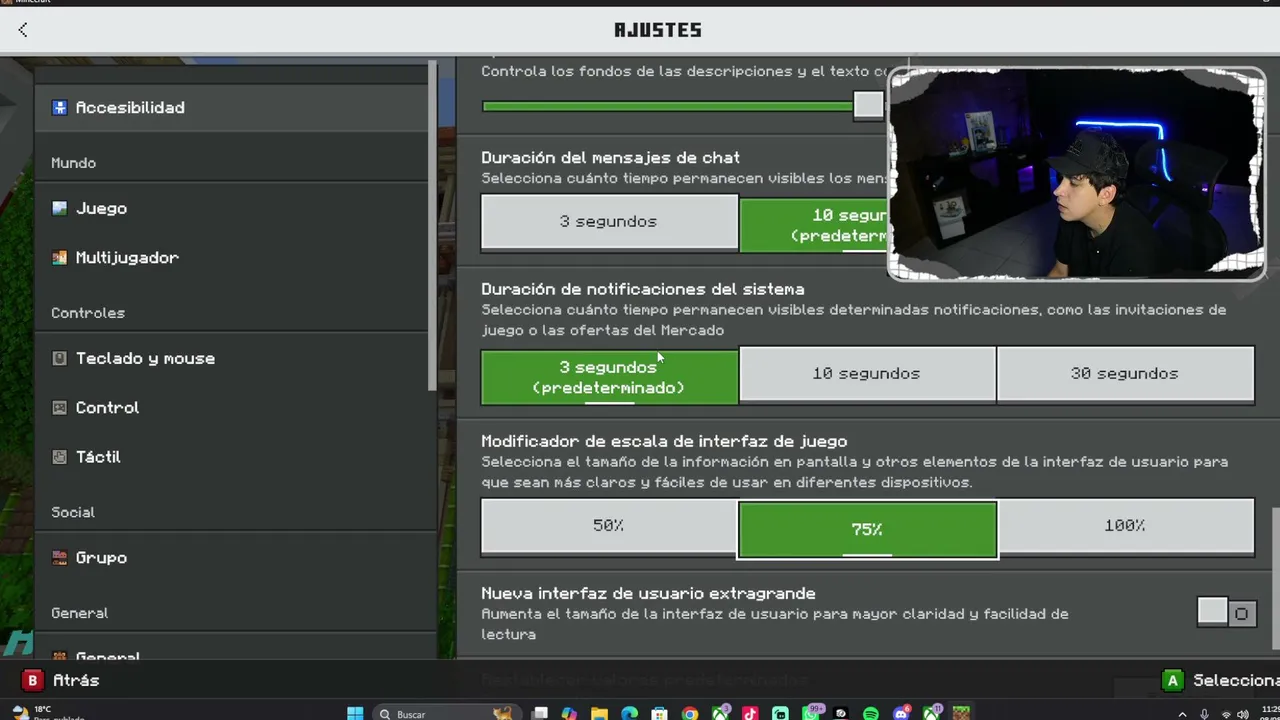Click the Grupo icon
The width and height of the screenshot is (1280, 720).
pos(59,557)
